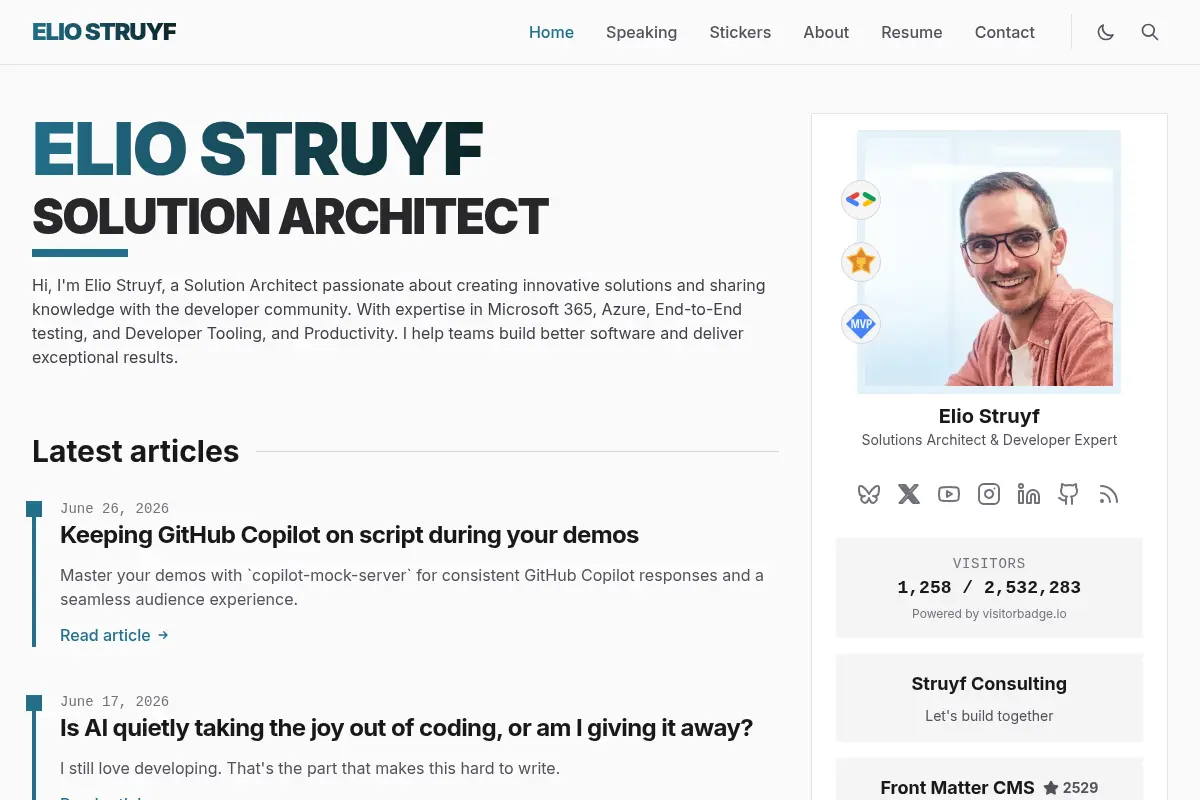Click Solutions Architect & Developer Expert subtitle
This screenshot has height=800, width=1200.
[989, 440]
